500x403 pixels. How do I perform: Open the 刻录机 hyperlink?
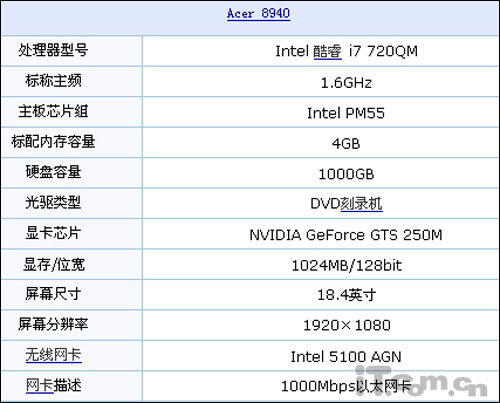tap(361, 204)
